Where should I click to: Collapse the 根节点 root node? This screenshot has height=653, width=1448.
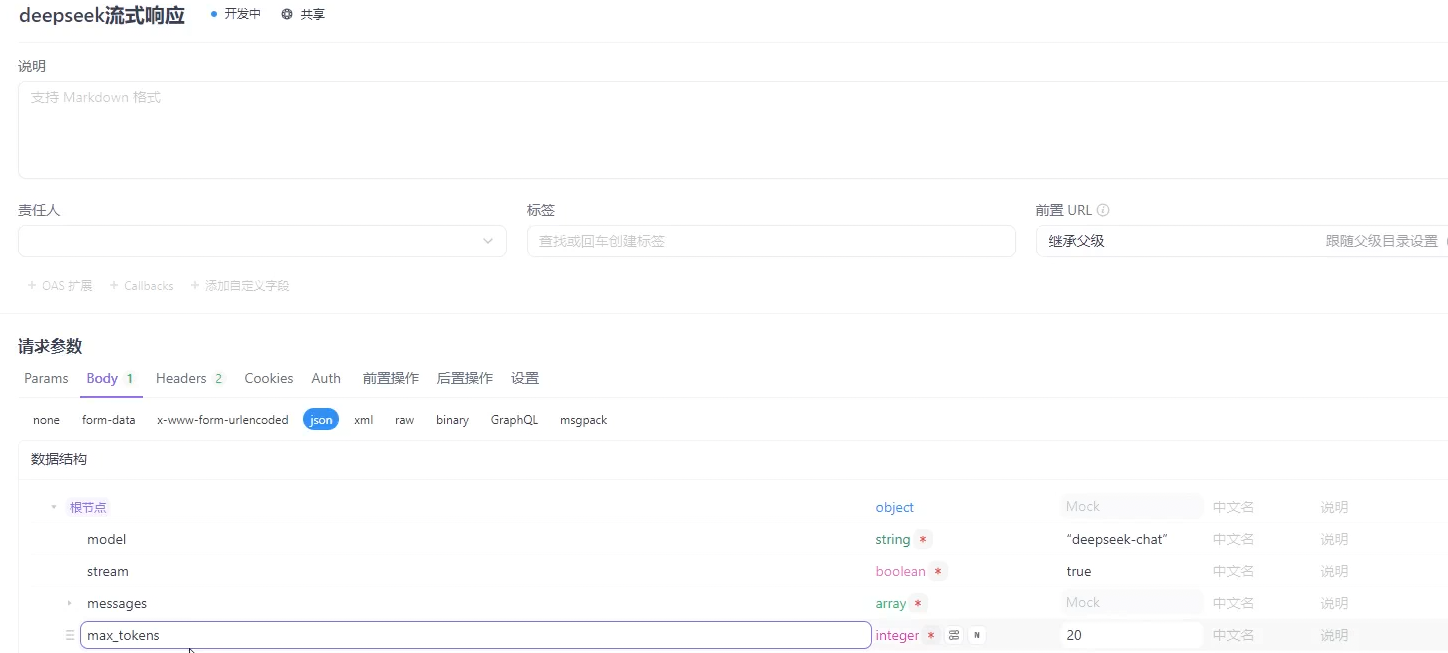54,507
